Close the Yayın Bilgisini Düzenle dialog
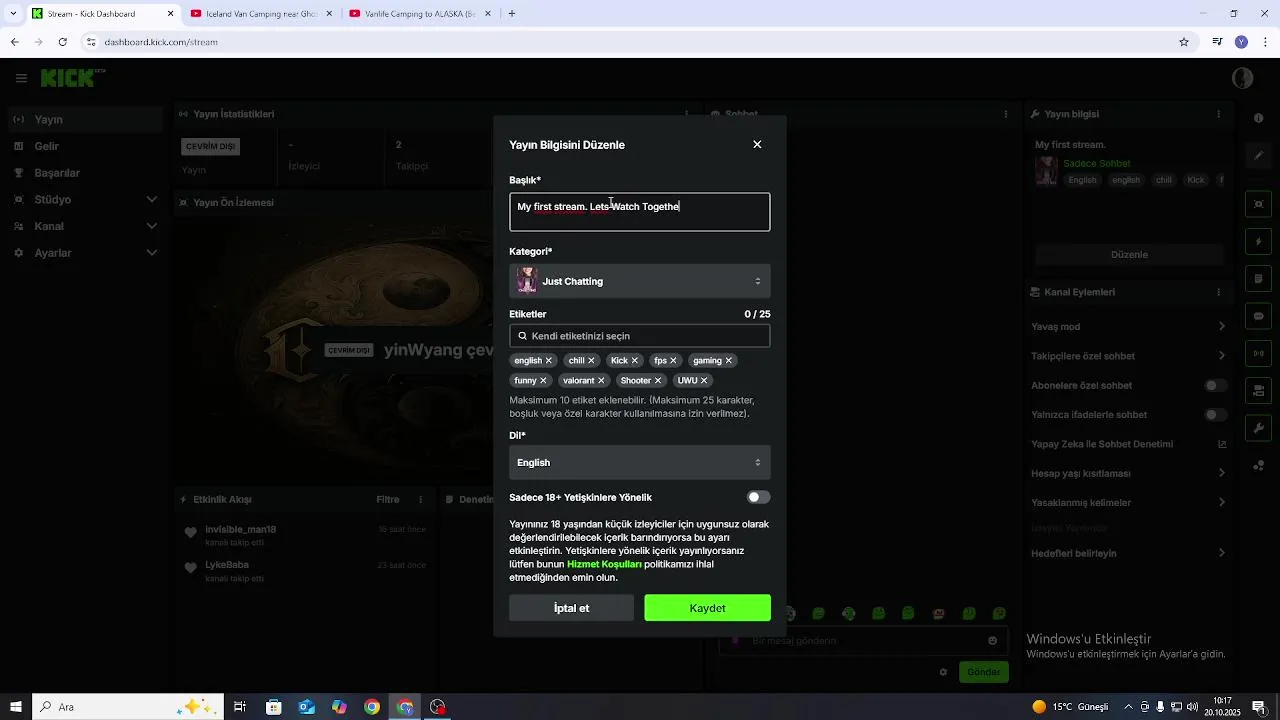Viewport: 1280px width, 720px height. coord(757,144)
